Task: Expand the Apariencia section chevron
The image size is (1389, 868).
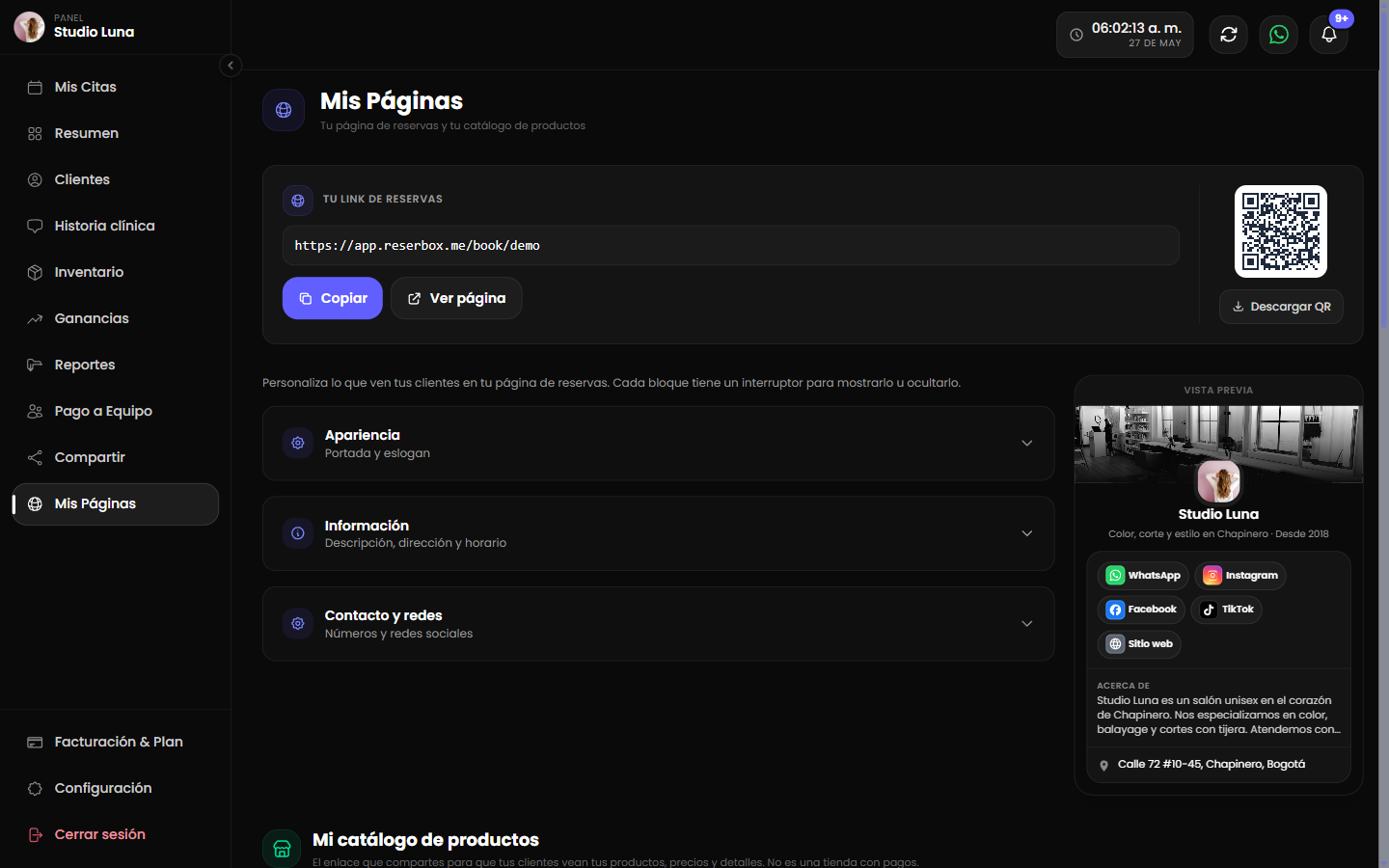Action: [1027, 444]
